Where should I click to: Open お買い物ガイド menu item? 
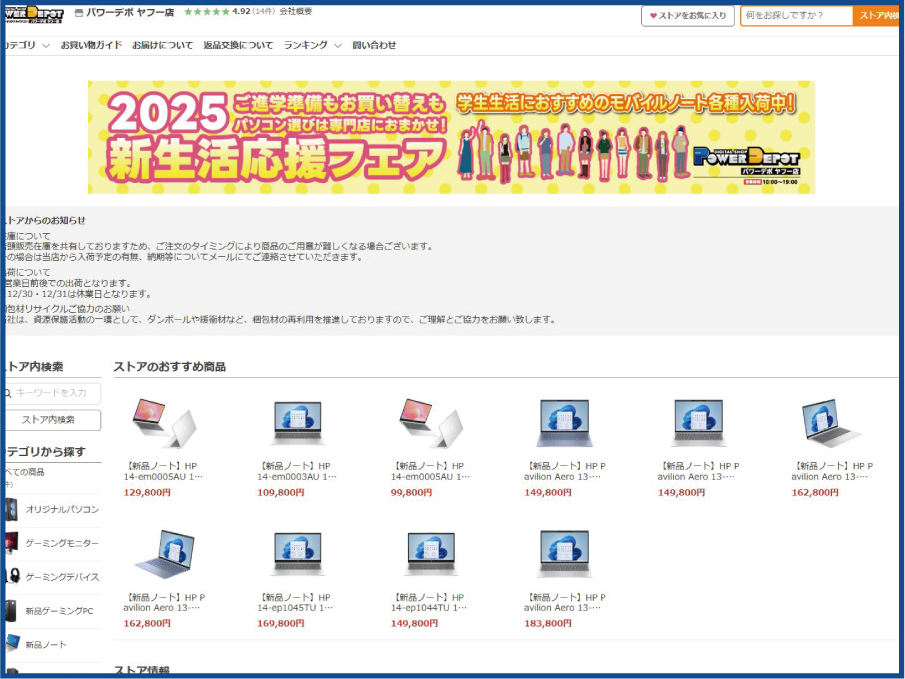point(91,45)
